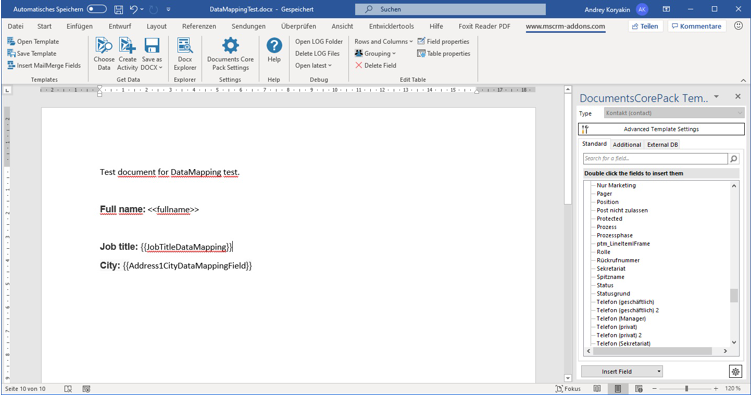The height and width of the screenshot is (397, 751).
Task: Click the Open Template icon
Action: 11,42
